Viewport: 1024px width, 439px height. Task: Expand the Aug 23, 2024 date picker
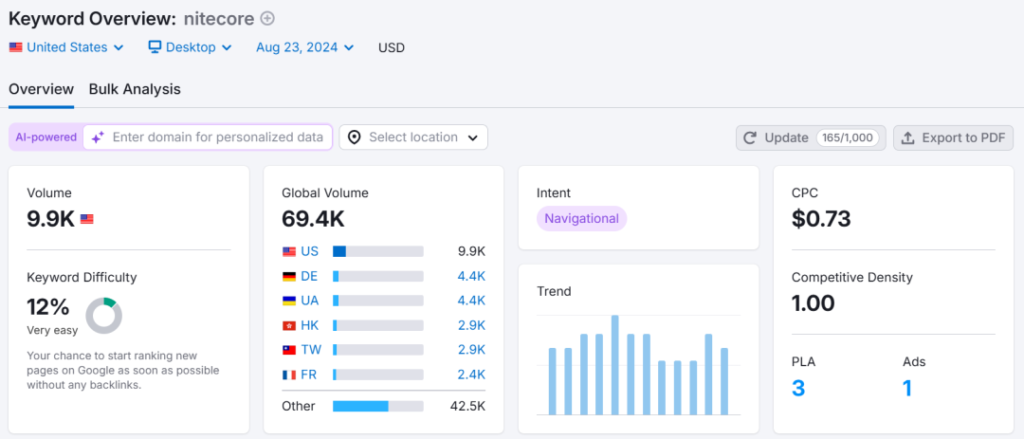[304, 47]
